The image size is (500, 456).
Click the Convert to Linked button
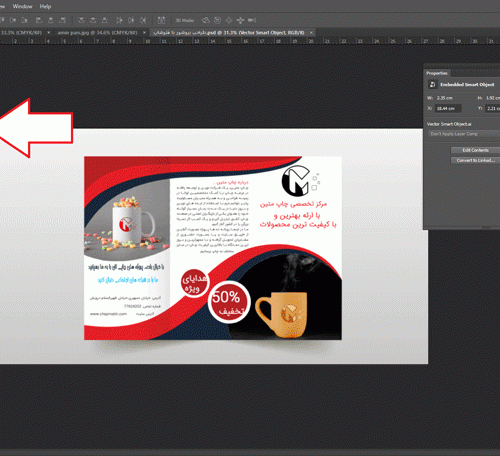pos(475,160)
